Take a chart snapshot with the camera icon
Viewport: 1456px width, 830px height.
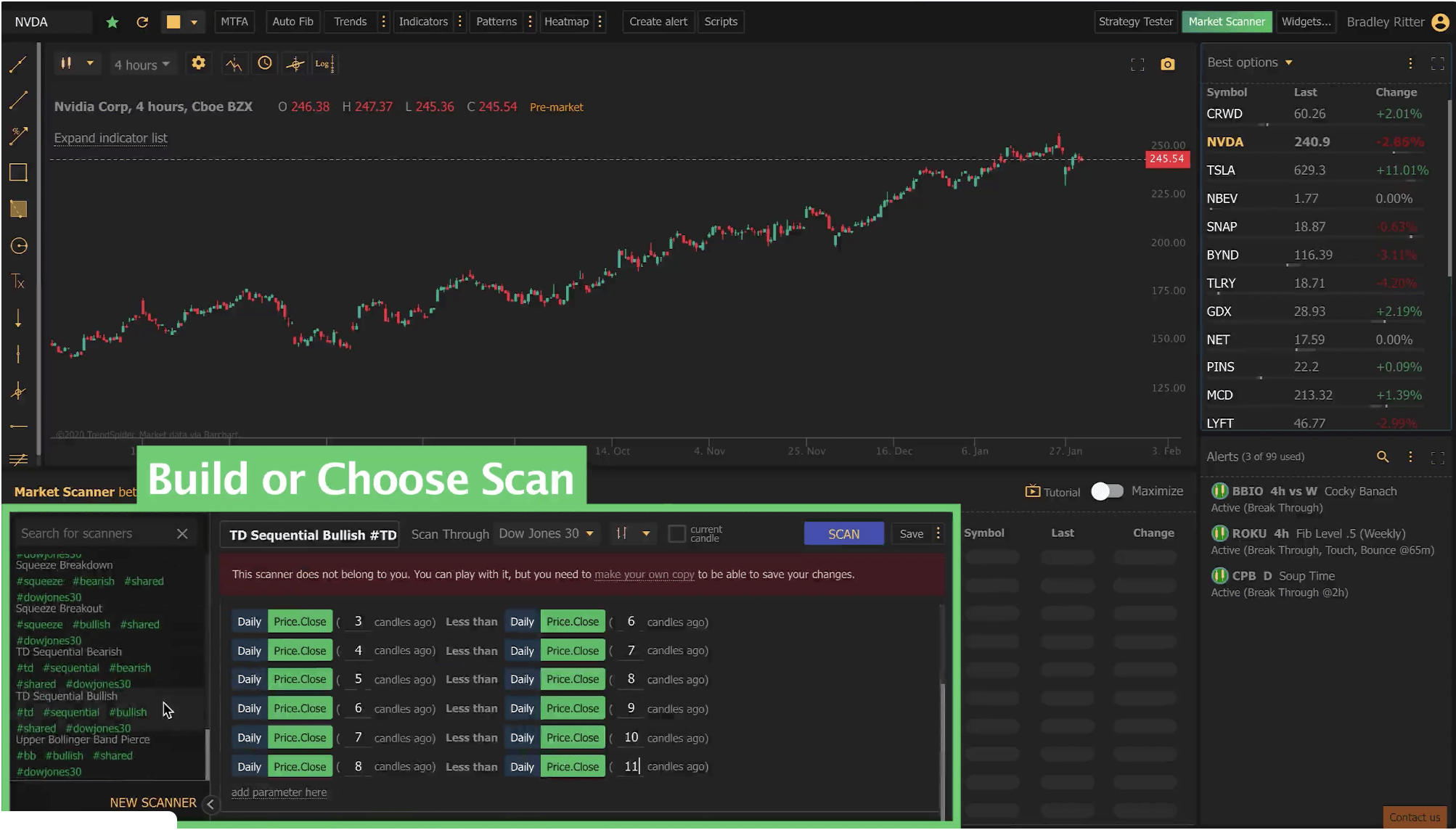1168,64
